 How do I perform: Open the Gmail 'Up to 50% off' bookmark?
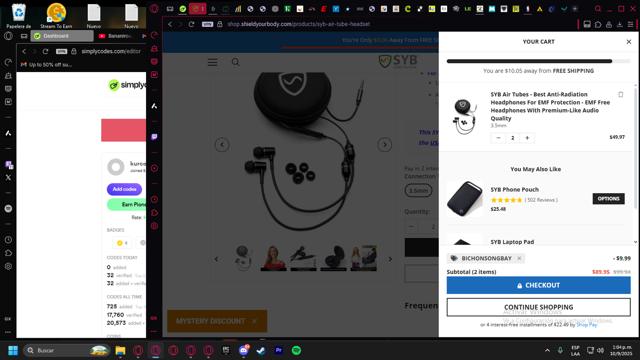coord(46,64)
